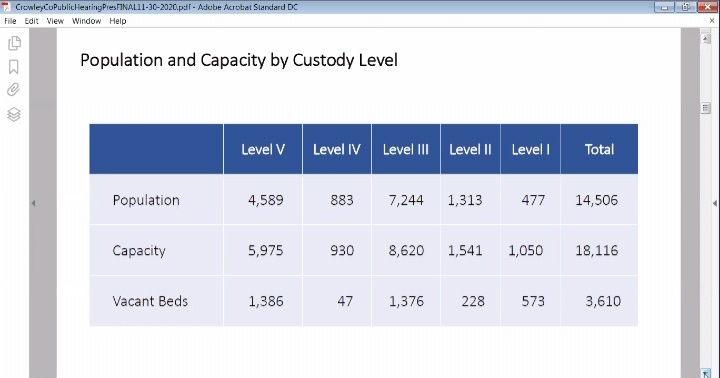Click the 'Vacant Beds' row label
The height and width of the screenshot is (378, 720).
(150, 301)
